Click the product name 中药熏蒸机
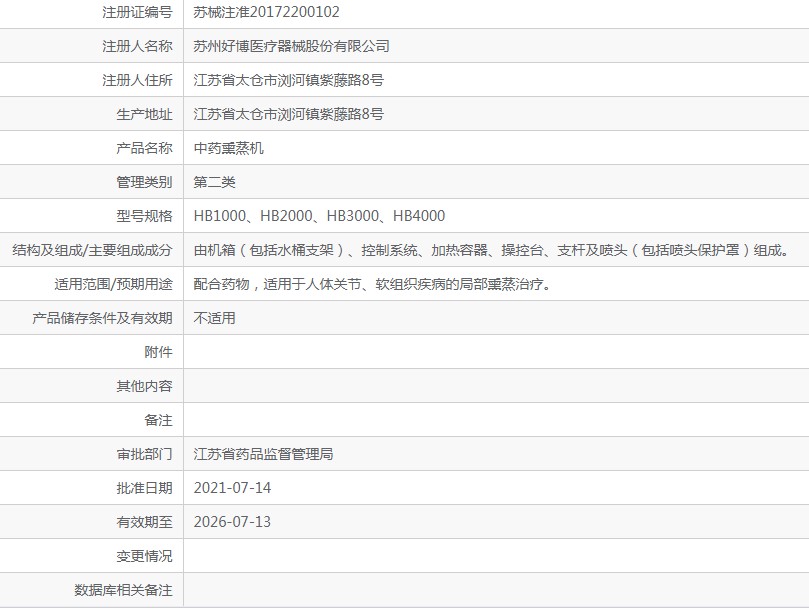Screen dimensions: 809x612 click(229, 148)
